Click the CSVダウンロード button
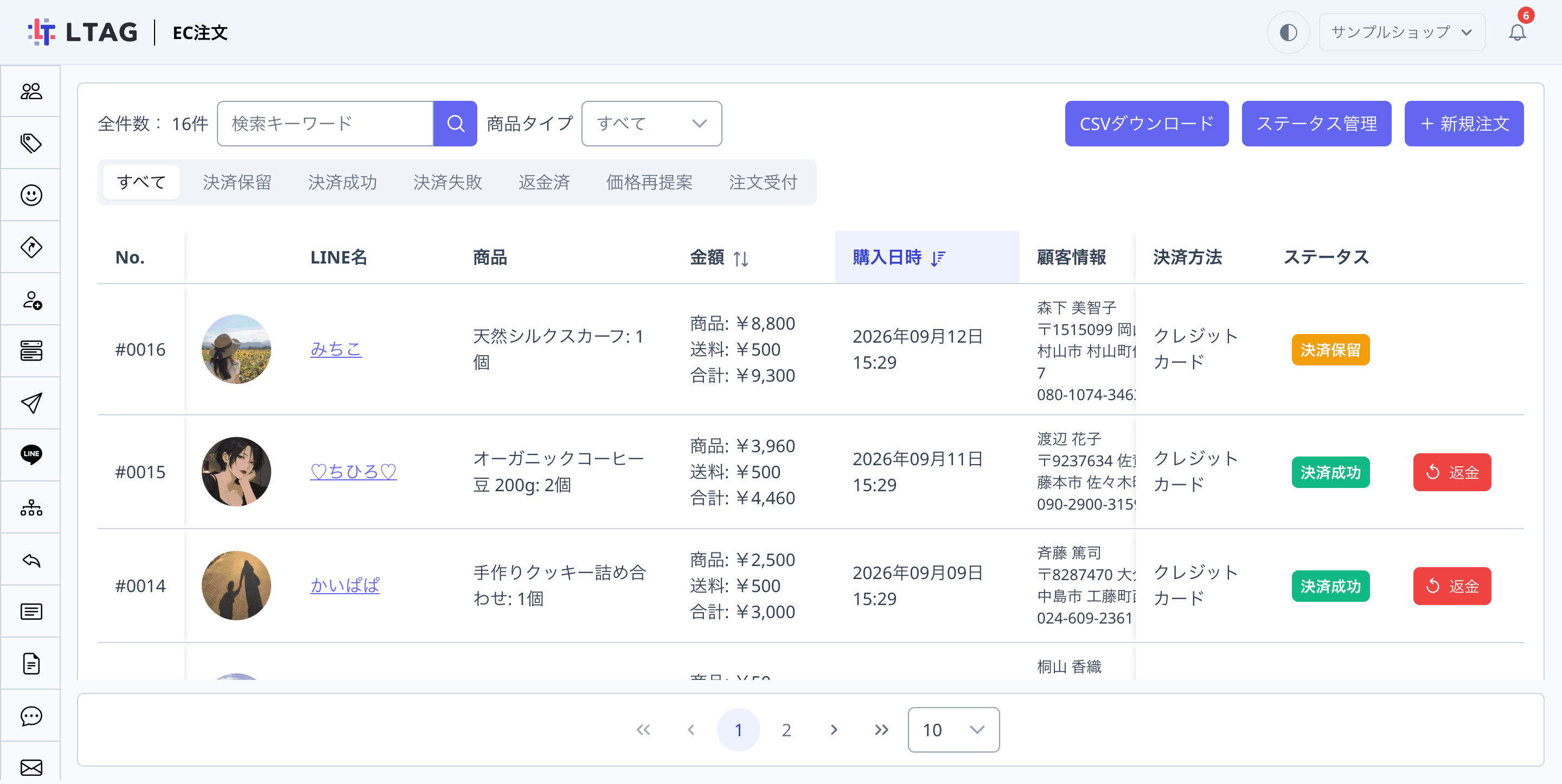The width and height of the screenshot is (1562, 784). pos(1147,124)
